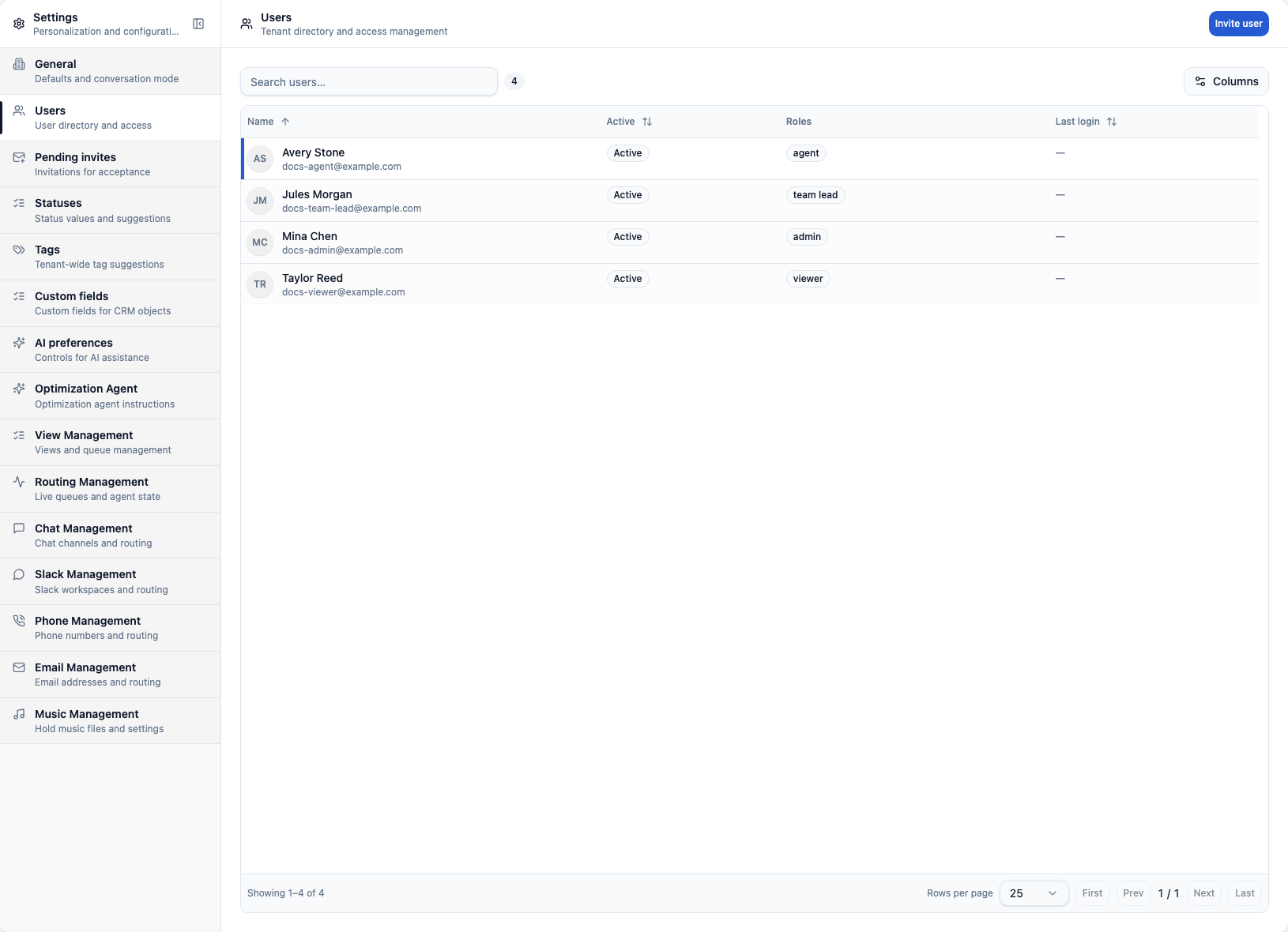The image size is (1288, 932).
Task: Click the AI preferences sparkle icon
Action: 19,343
